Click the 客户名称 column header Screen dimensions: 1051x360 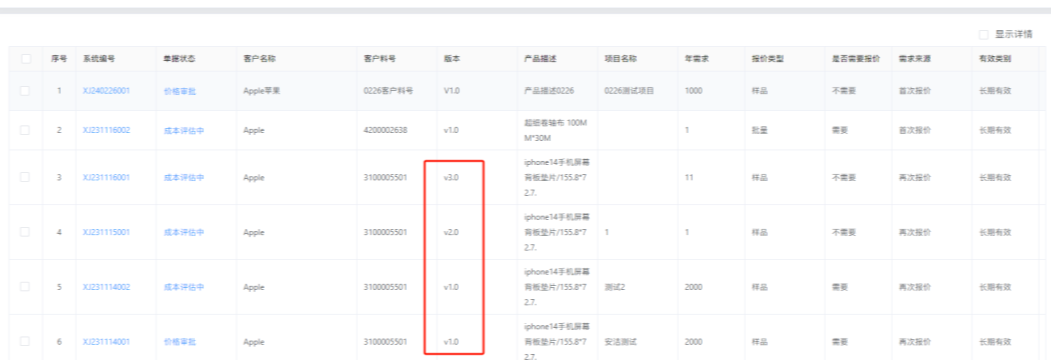pyautogui.click(x=259, y=59)
